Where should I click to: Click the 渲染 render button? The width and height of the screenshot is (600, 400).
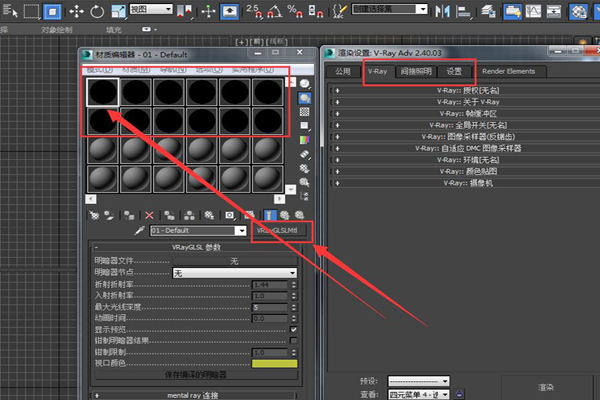545,386
